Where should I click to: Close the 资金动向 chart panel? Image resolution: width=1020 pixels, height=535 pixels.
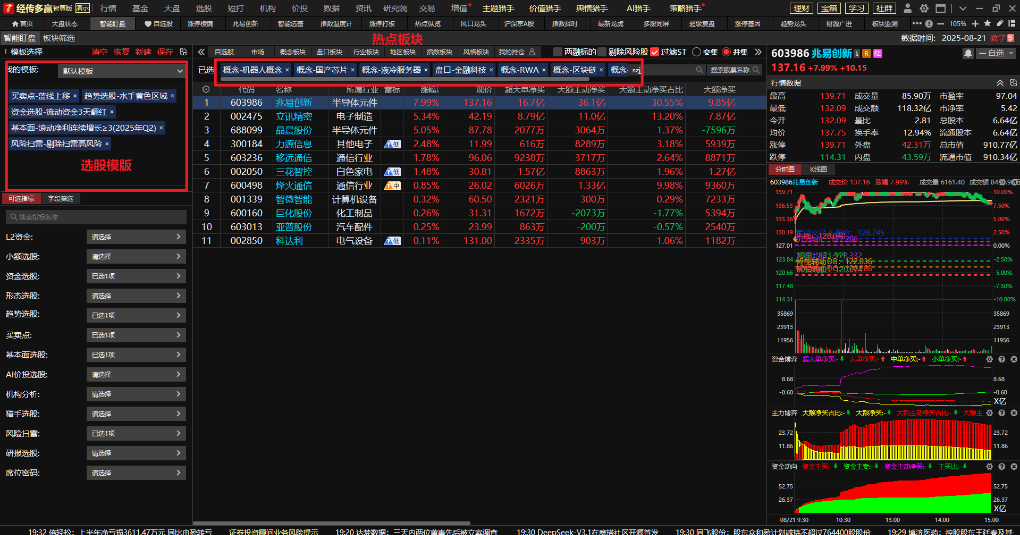[1013, 467]
